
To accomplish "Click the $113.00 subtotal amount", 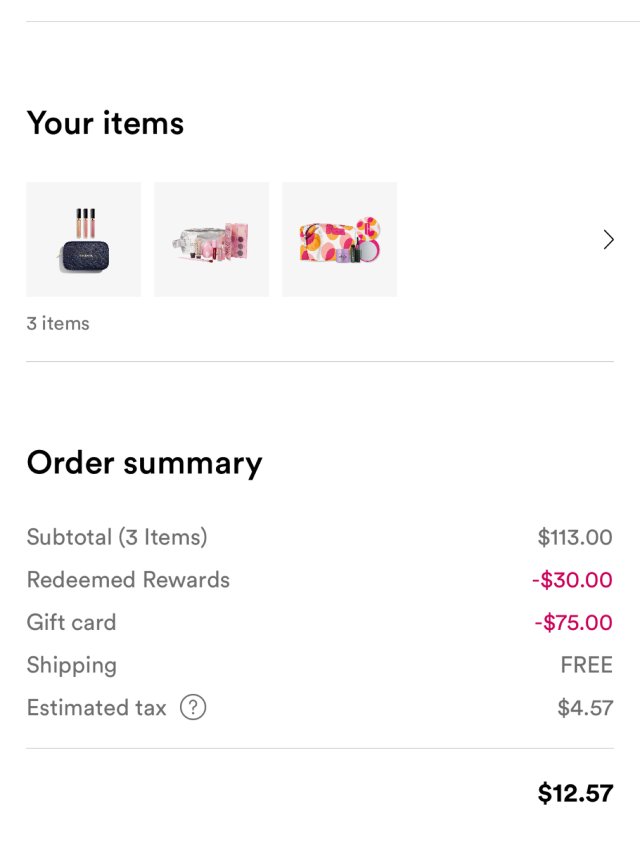I will click(574, 537).
